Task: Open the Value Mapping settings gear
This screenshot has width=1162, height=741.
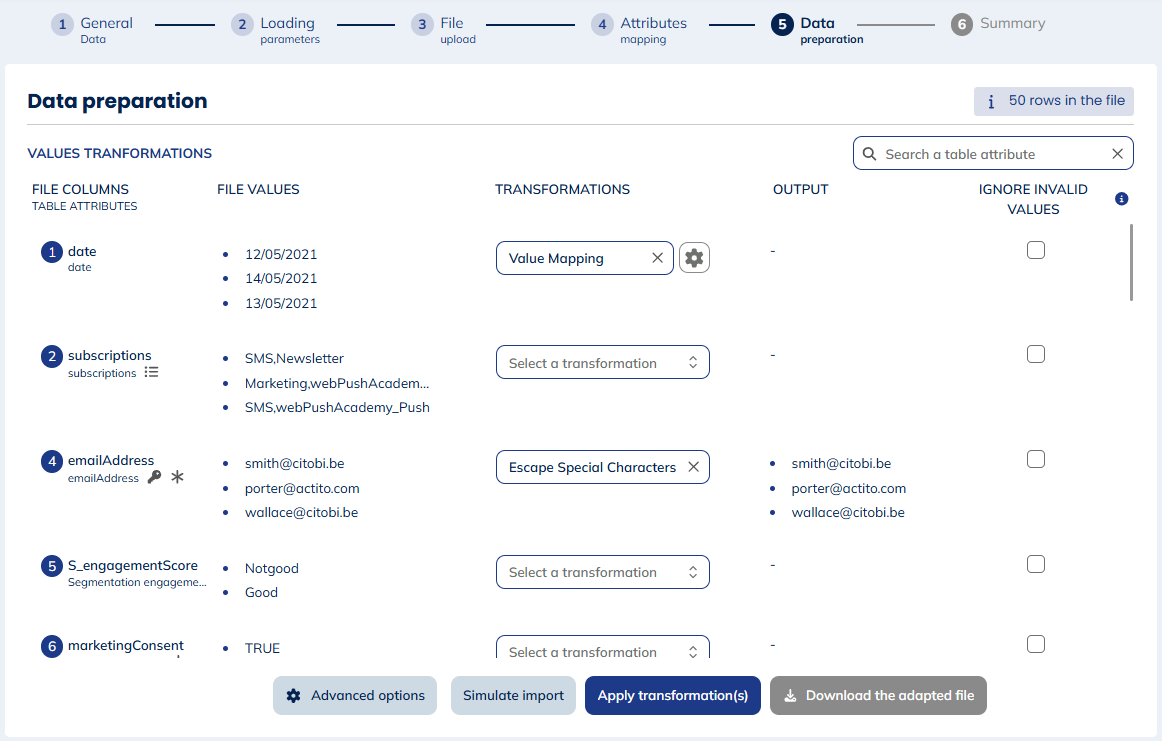Action: 694,257
